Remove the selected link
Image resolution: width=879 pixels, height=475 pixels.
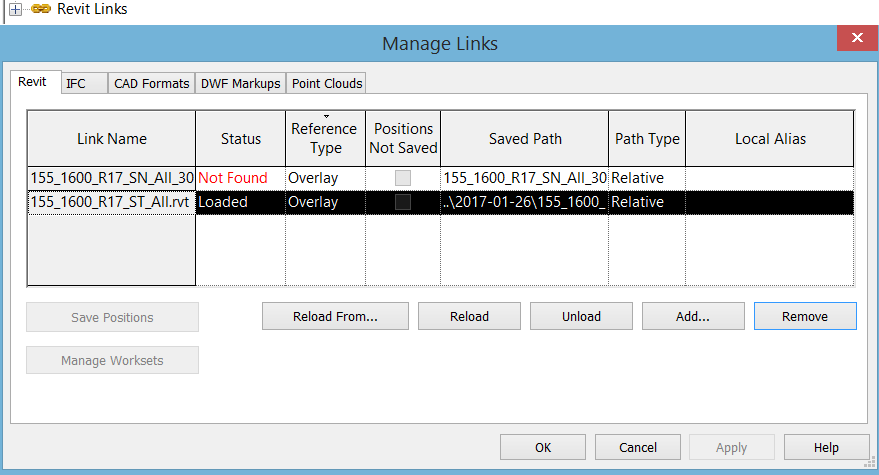click(x=805, y=316)
